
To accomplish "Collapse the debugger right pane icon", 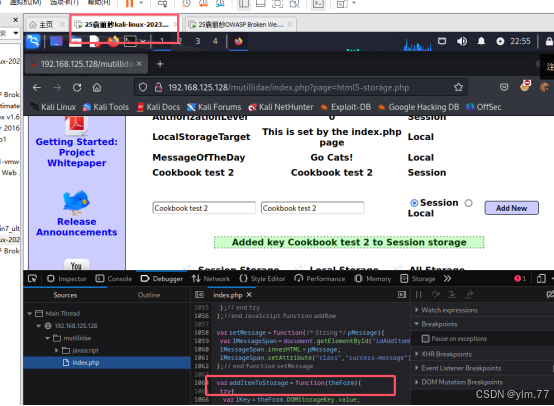I will point(402,295).
